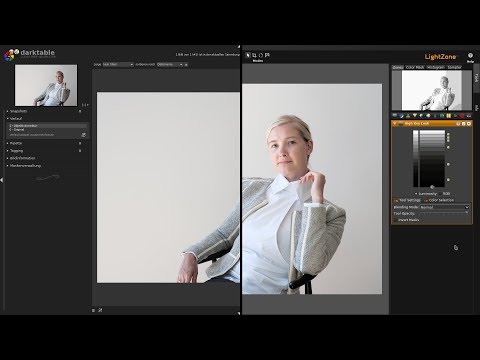Expand the Maskenverwaltung module
Screen dimensions: 480x360
[7, 166]
